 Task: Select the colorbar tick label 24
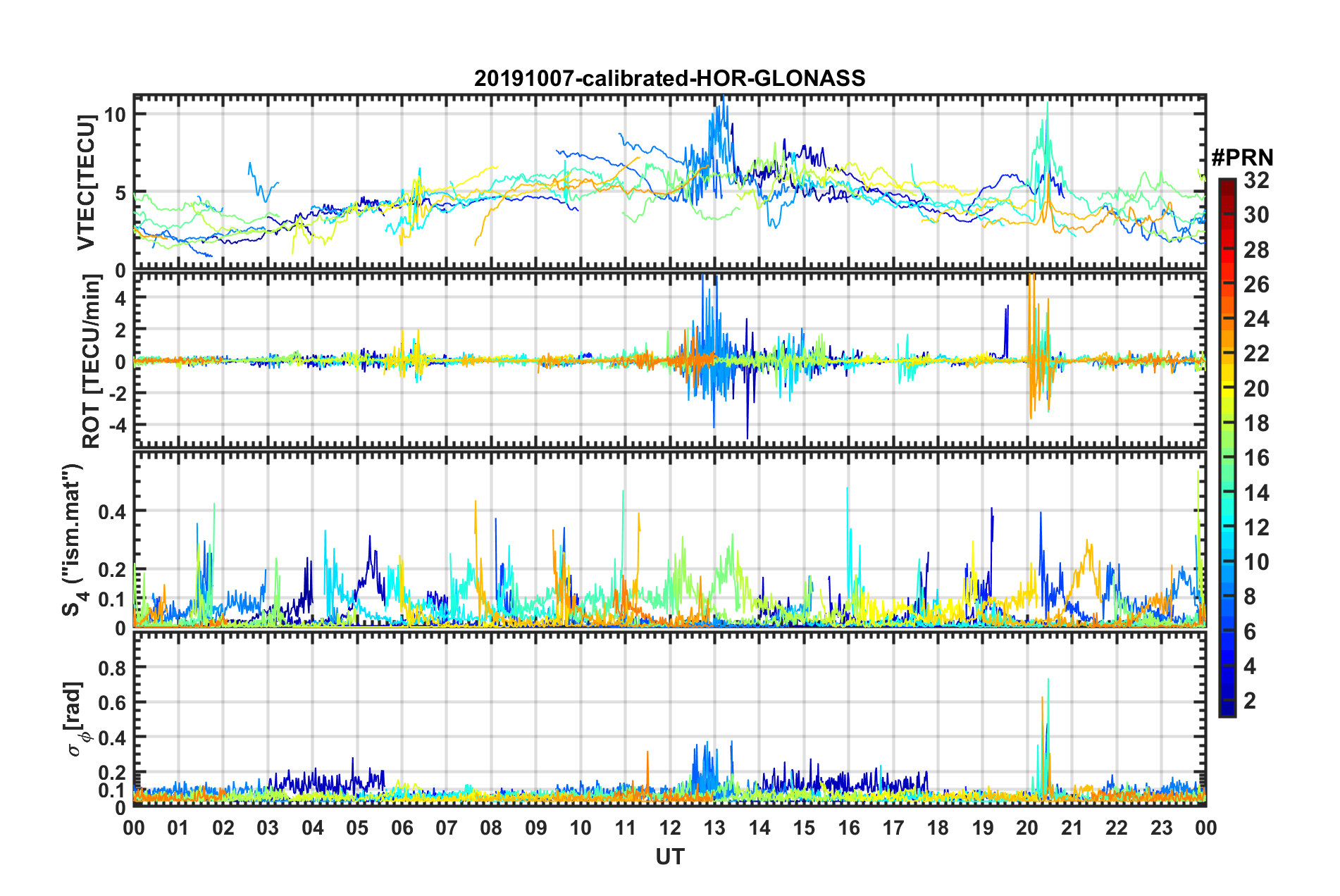coord(1256,319)
